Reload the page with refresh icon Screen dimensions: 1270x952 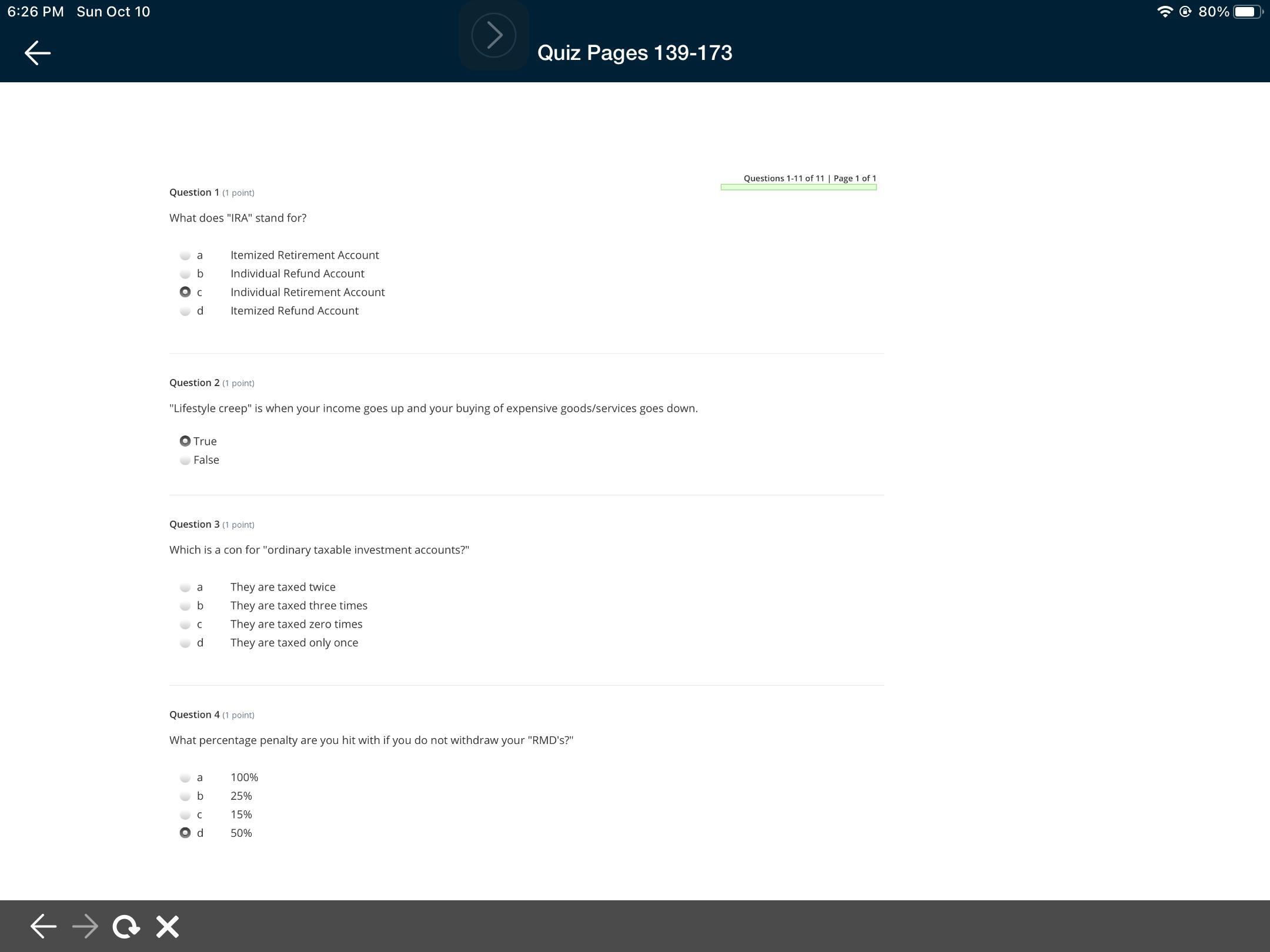(126, 927)
